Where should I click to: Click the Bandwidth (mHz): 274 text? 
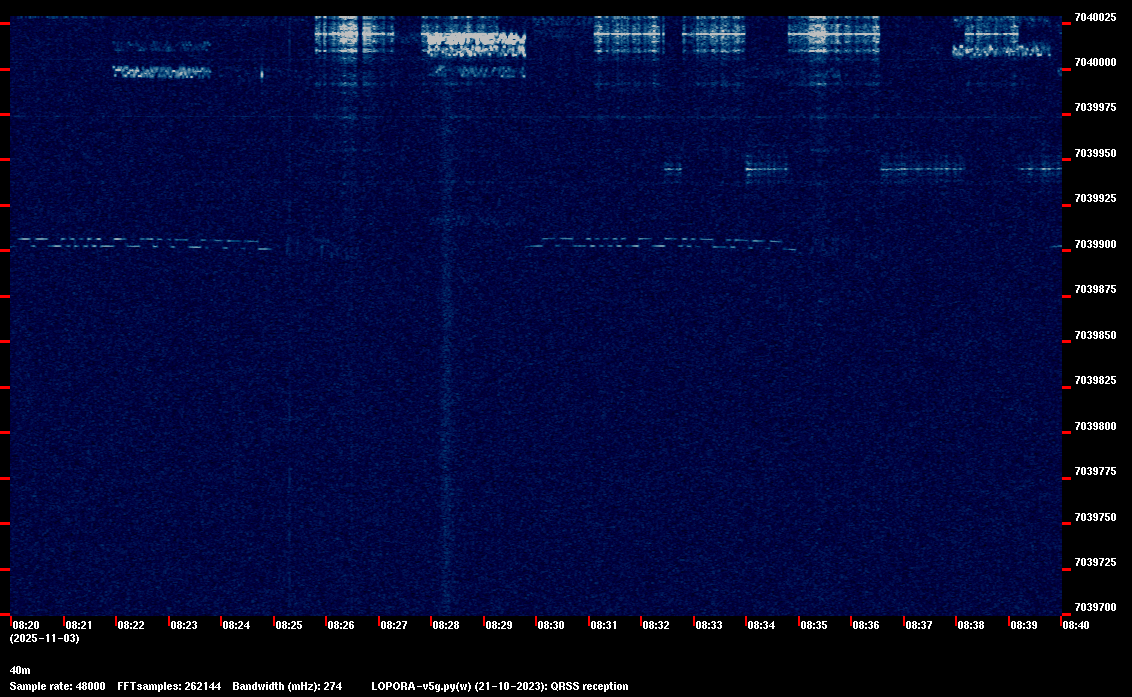coord(287,687)
